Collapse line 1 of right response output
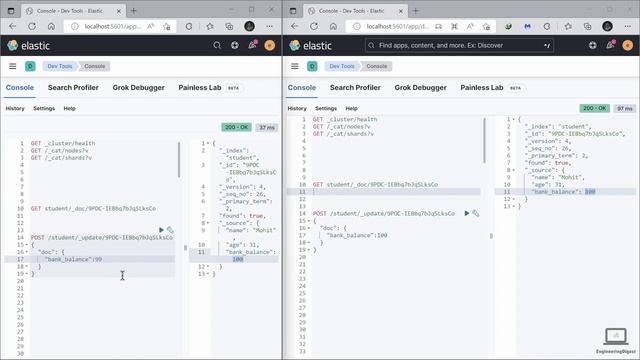The width and height of the screenshot is (640, 360). pyautogui.click(x=514, y=120)
